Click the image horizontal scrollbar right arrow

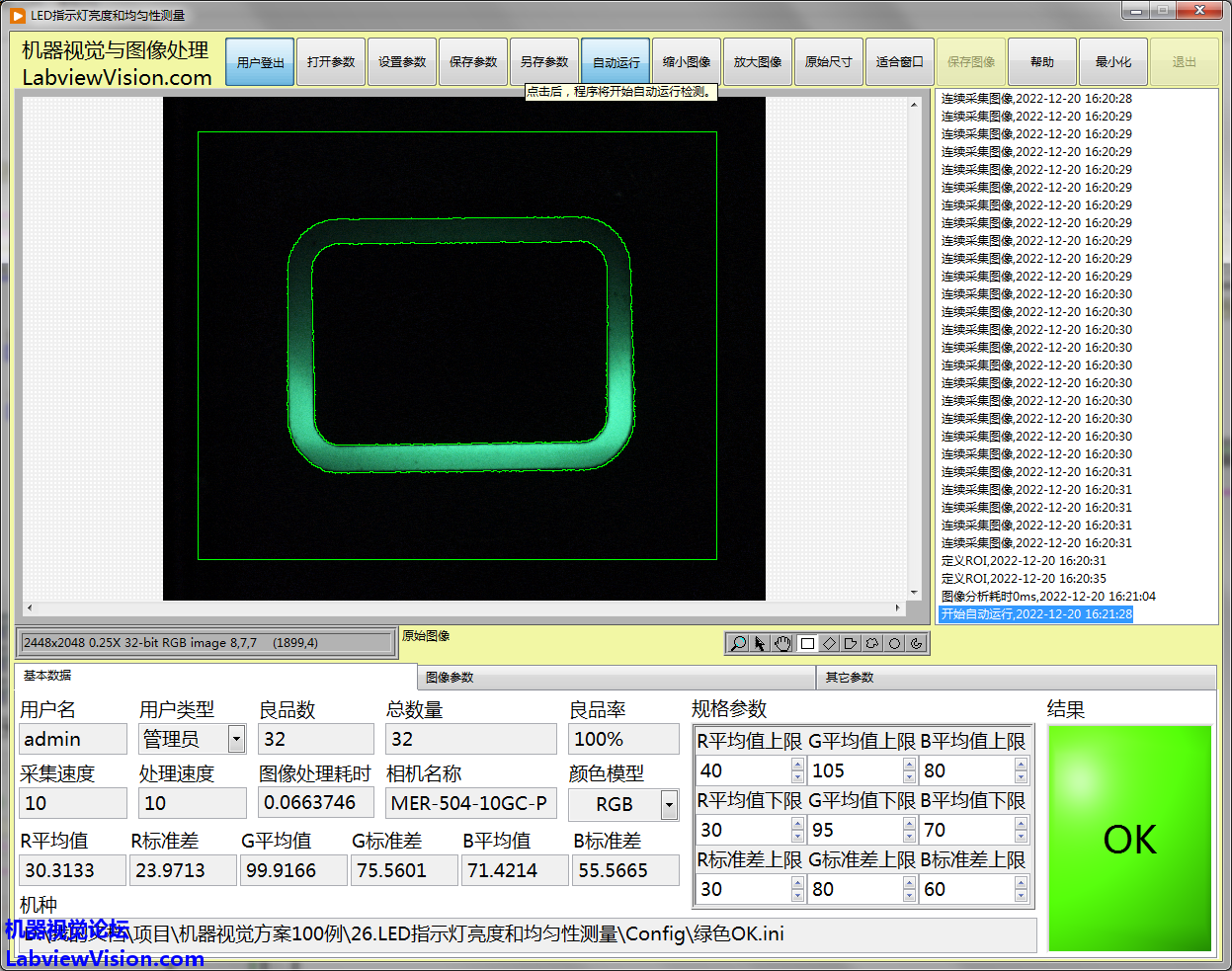pyautogui.click(x=898, y=607)
